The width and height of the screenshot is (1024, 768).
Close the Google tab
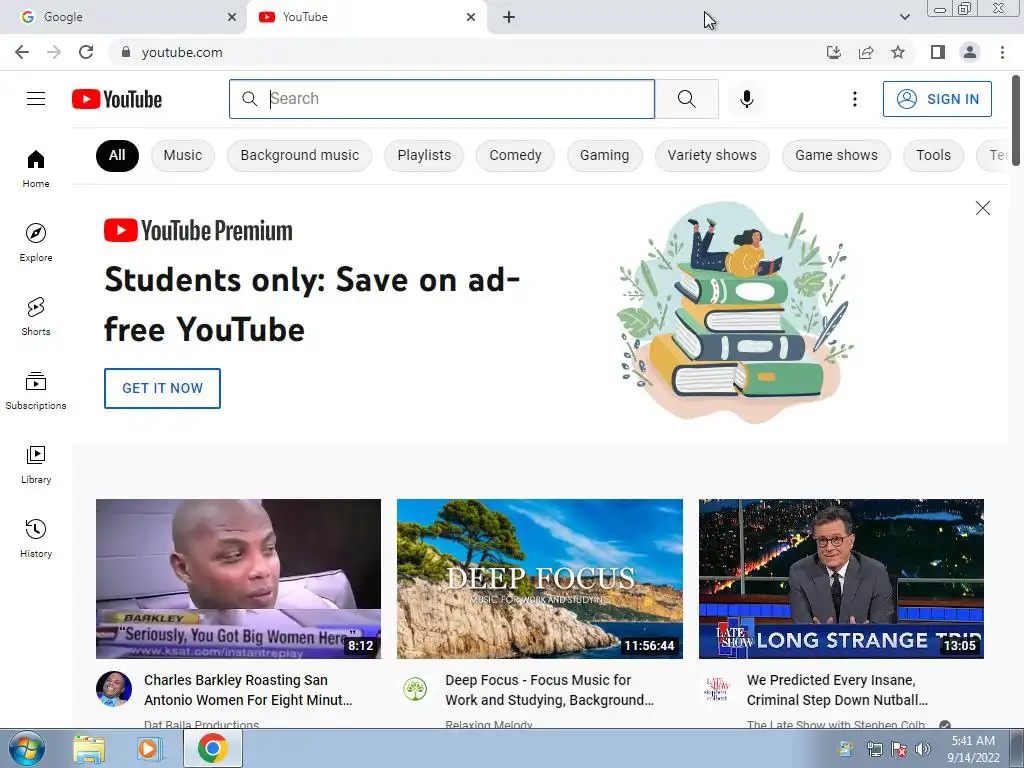(231, 17)
